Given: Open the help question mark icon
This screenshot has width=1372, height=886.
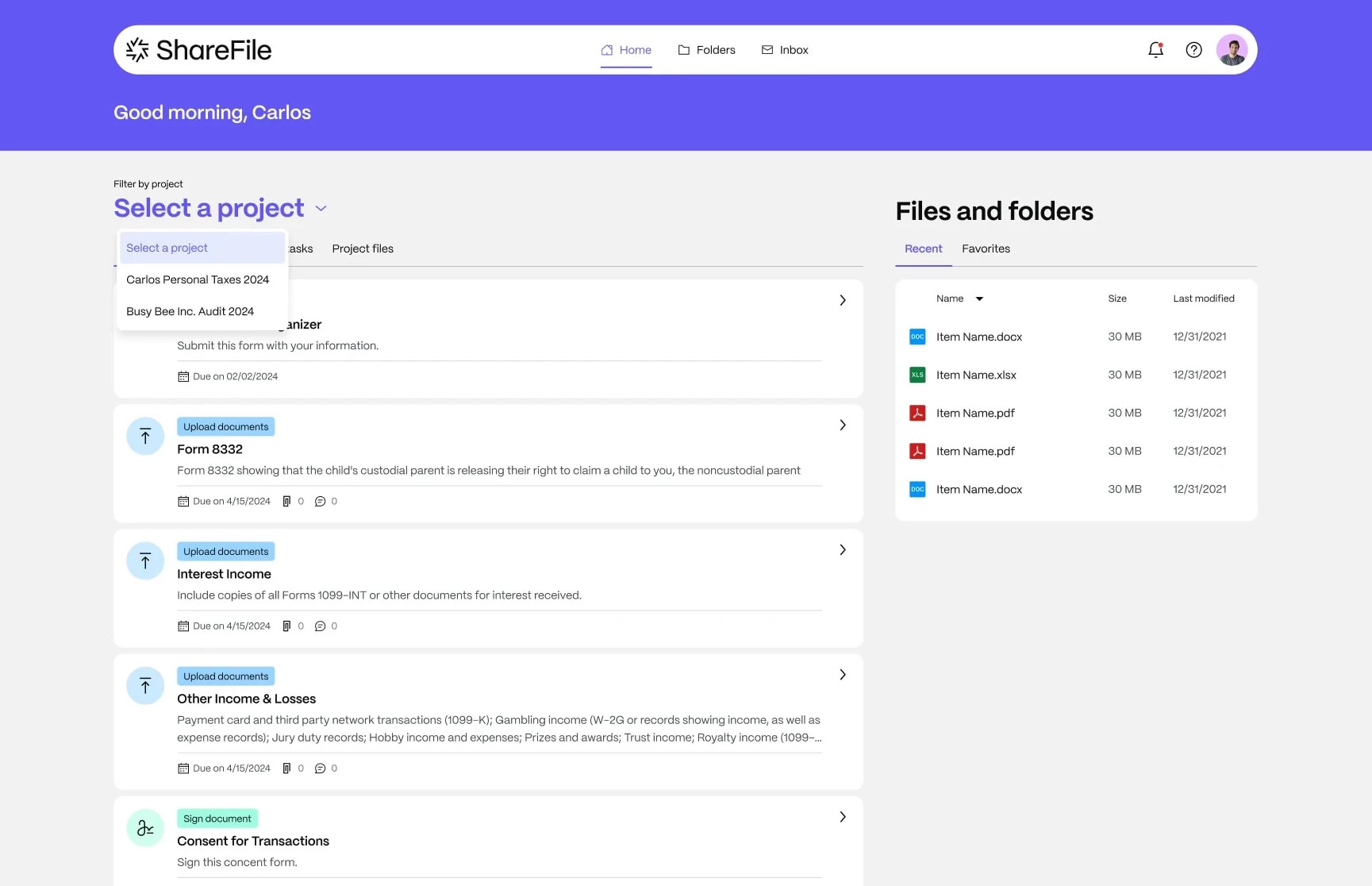Looking at the screenshot, I should (x=1193, y=49).
